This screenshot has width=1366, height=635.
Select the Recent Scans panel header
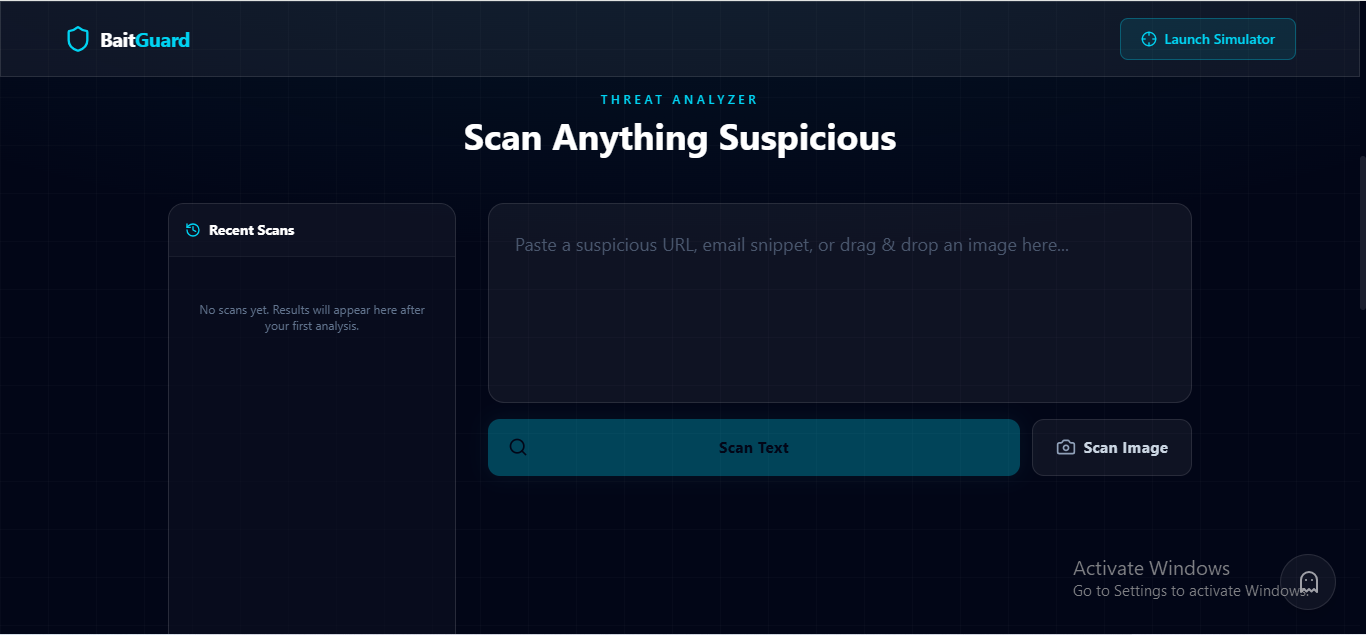pos(312,230)
